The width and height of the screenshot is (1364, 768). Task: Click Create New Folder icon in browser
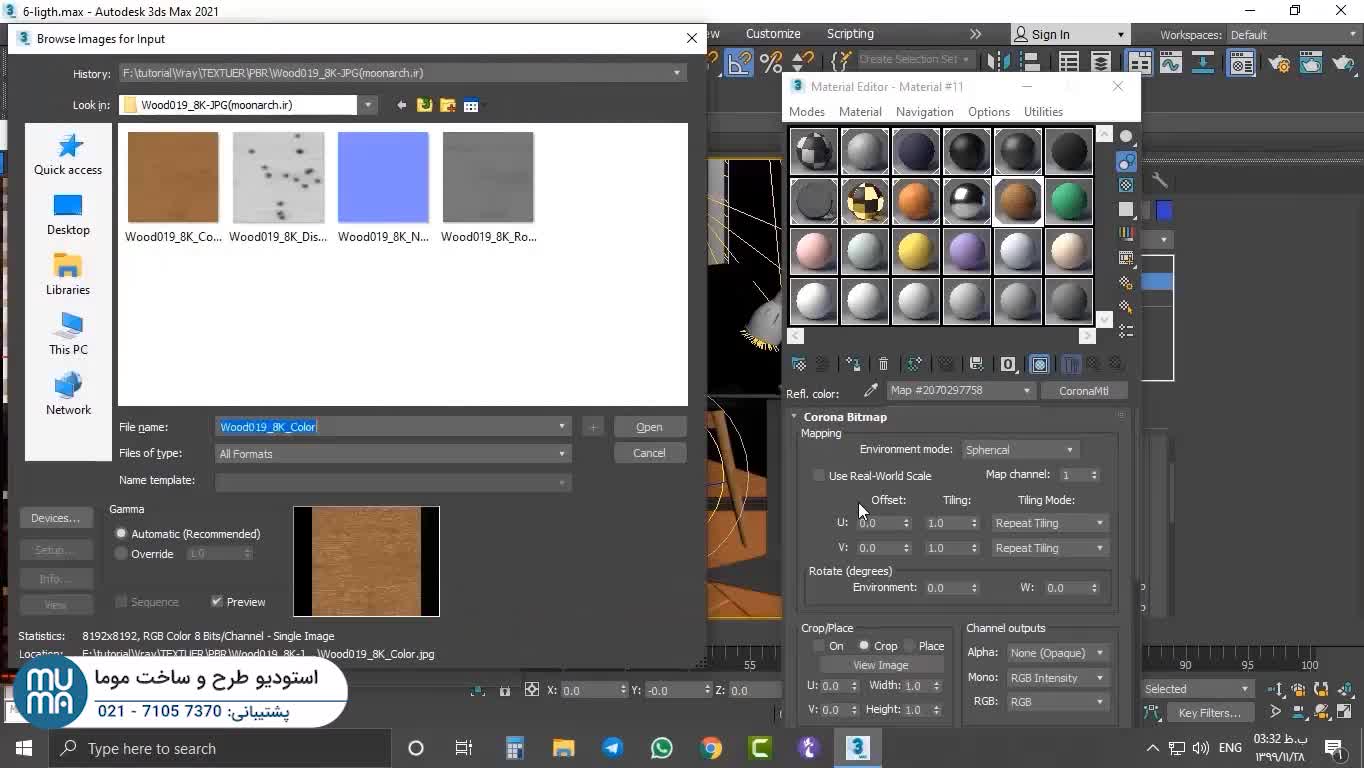click(447, 105)
